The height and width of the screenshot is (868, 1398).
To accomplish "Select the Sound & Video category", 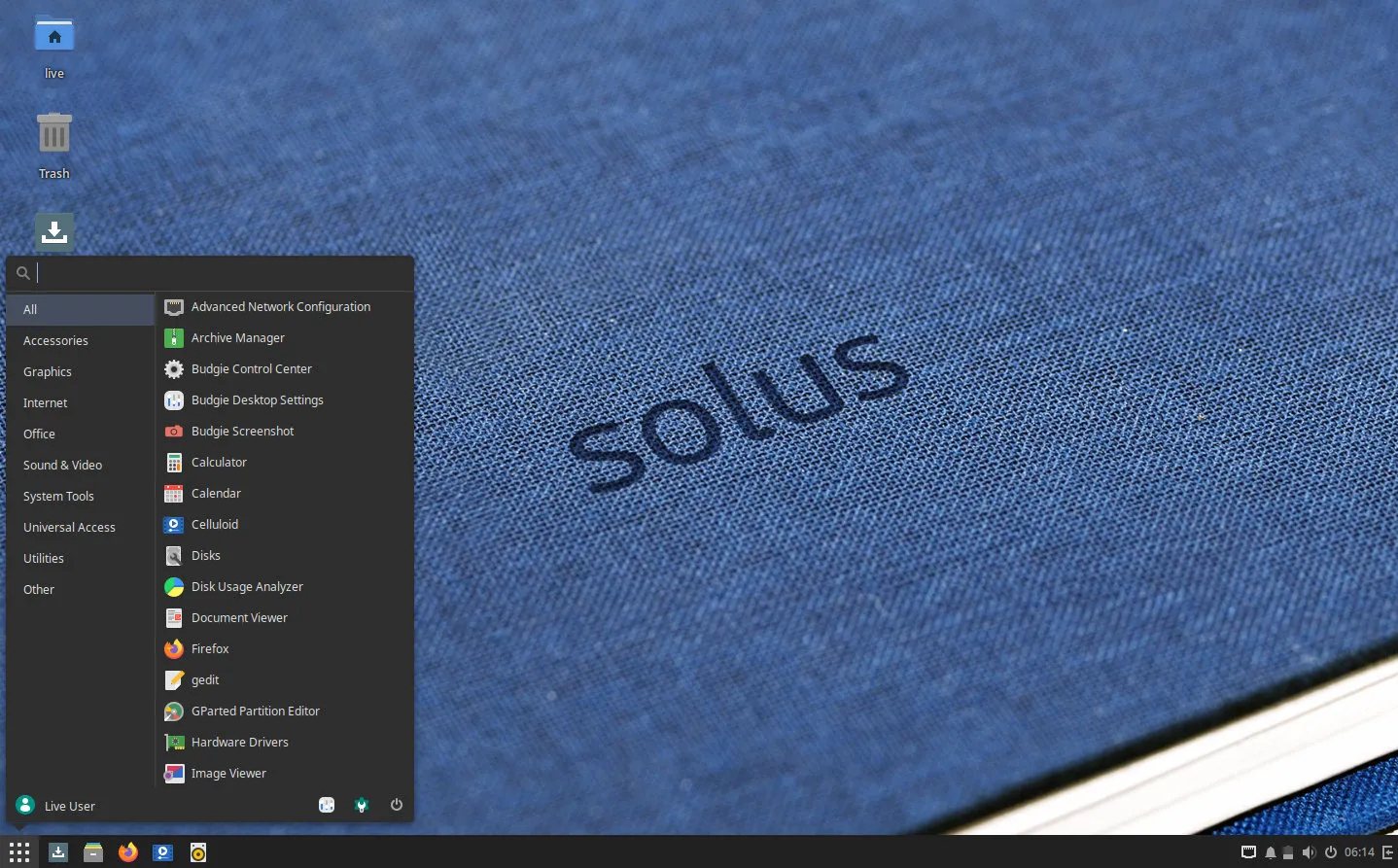I will [81, 465].
